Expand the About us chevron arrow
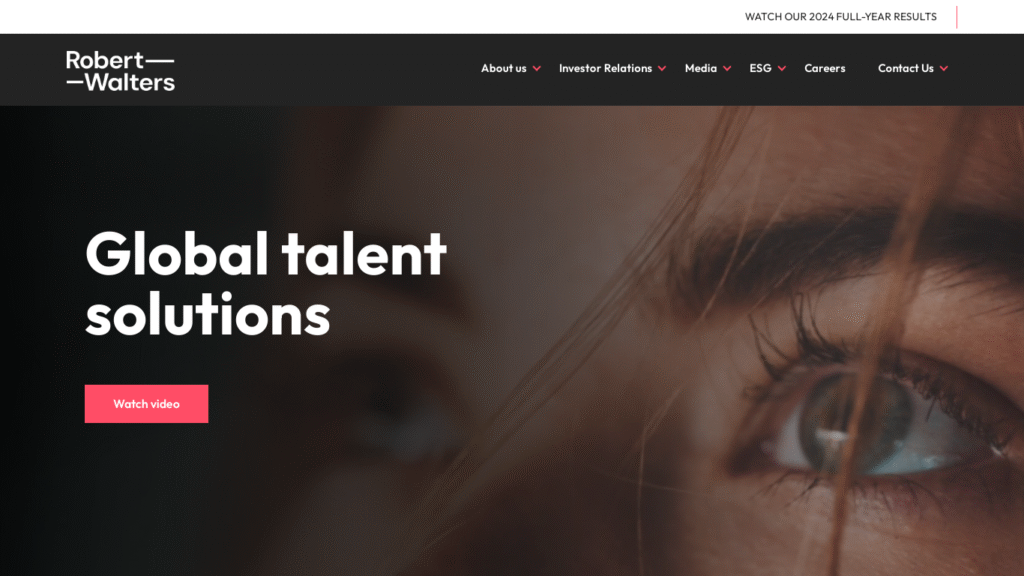 point(537,69)
